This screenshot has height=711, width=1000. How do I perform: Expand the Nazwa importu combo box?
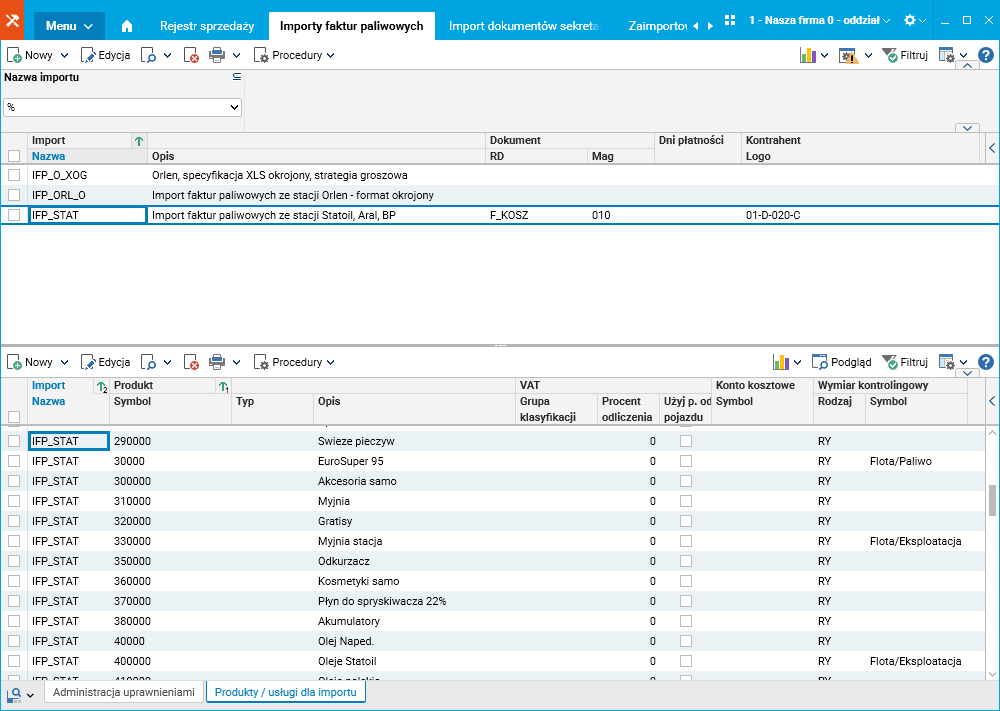point(235,107)
